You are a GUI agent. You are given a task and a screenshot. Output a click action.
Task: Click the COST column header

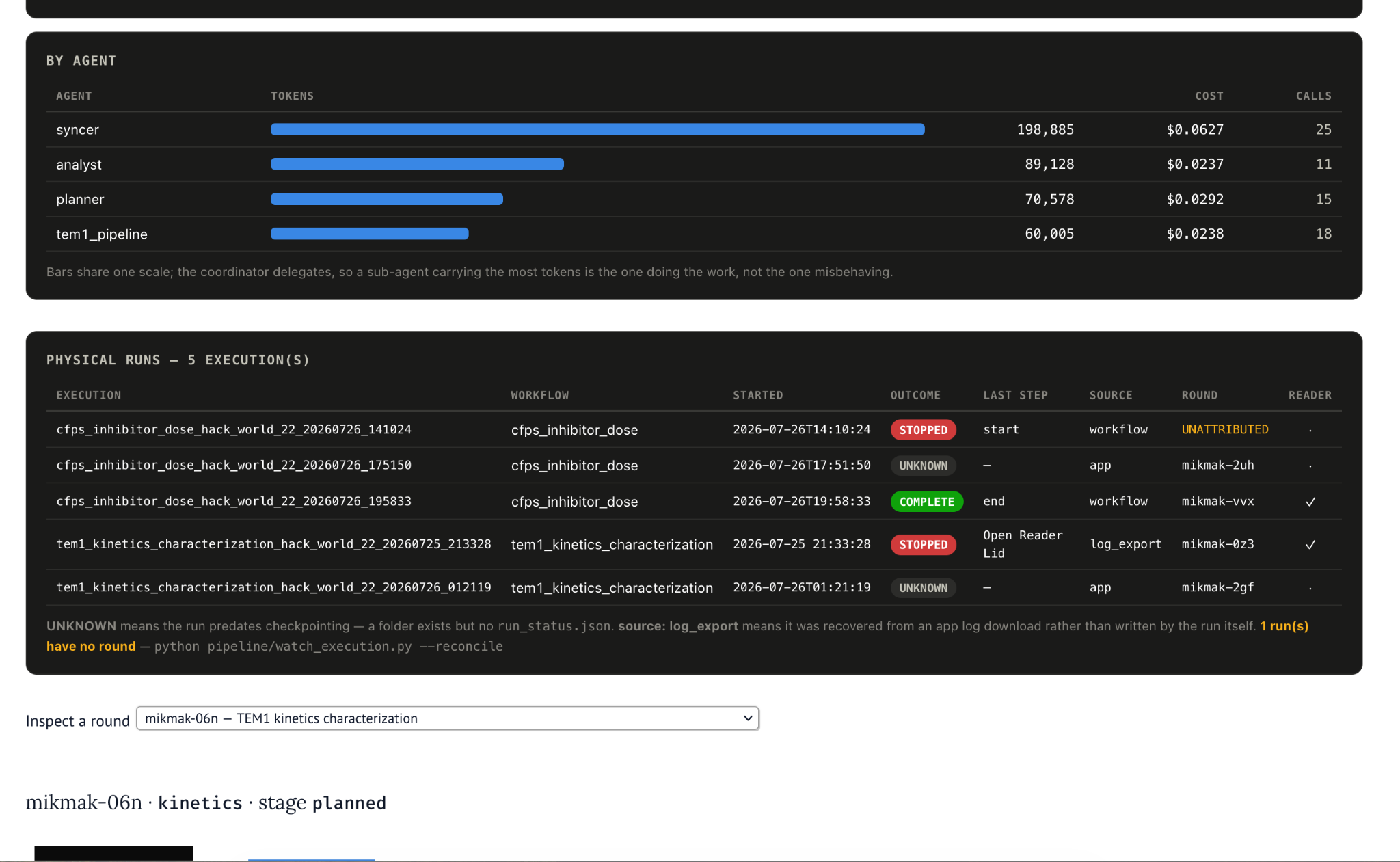(x=1209, y=96)
